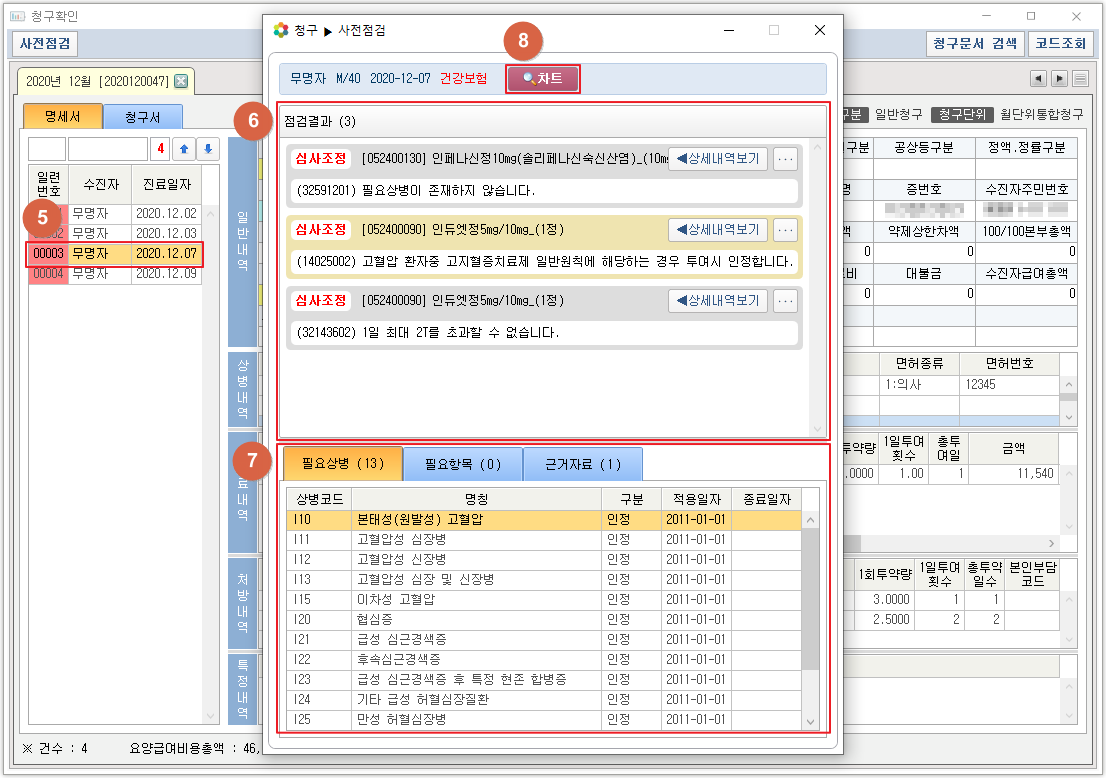Open 상세내역보기 for the highlighted 인듀엣정 result
1106x778 pixels.
(x=717, y=230)
